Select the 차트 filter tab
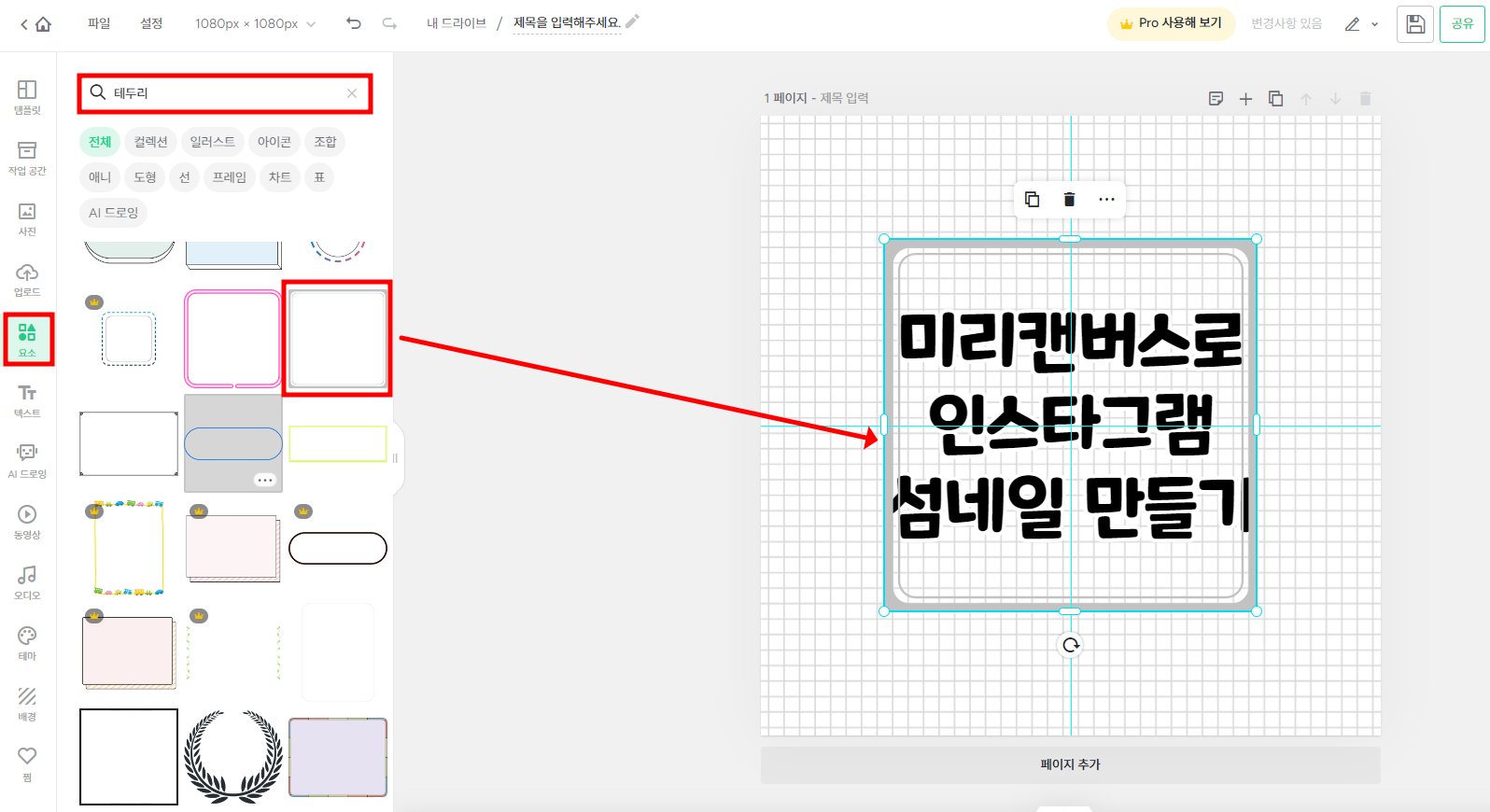Screen dimensions: 1490x812 point(280,177)
